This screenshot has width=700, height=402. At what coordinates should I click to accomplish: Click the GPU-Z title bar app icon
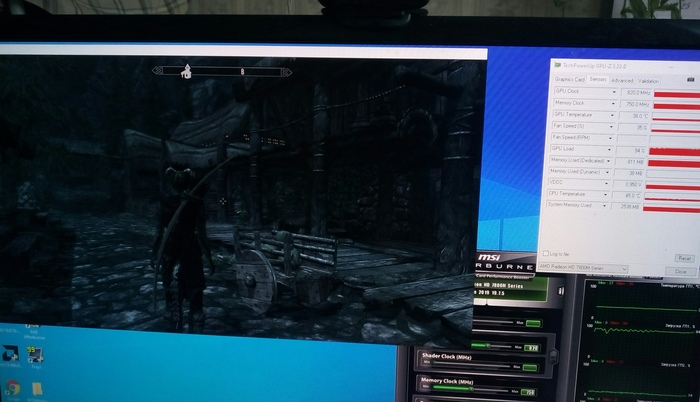tap(556, 67)
